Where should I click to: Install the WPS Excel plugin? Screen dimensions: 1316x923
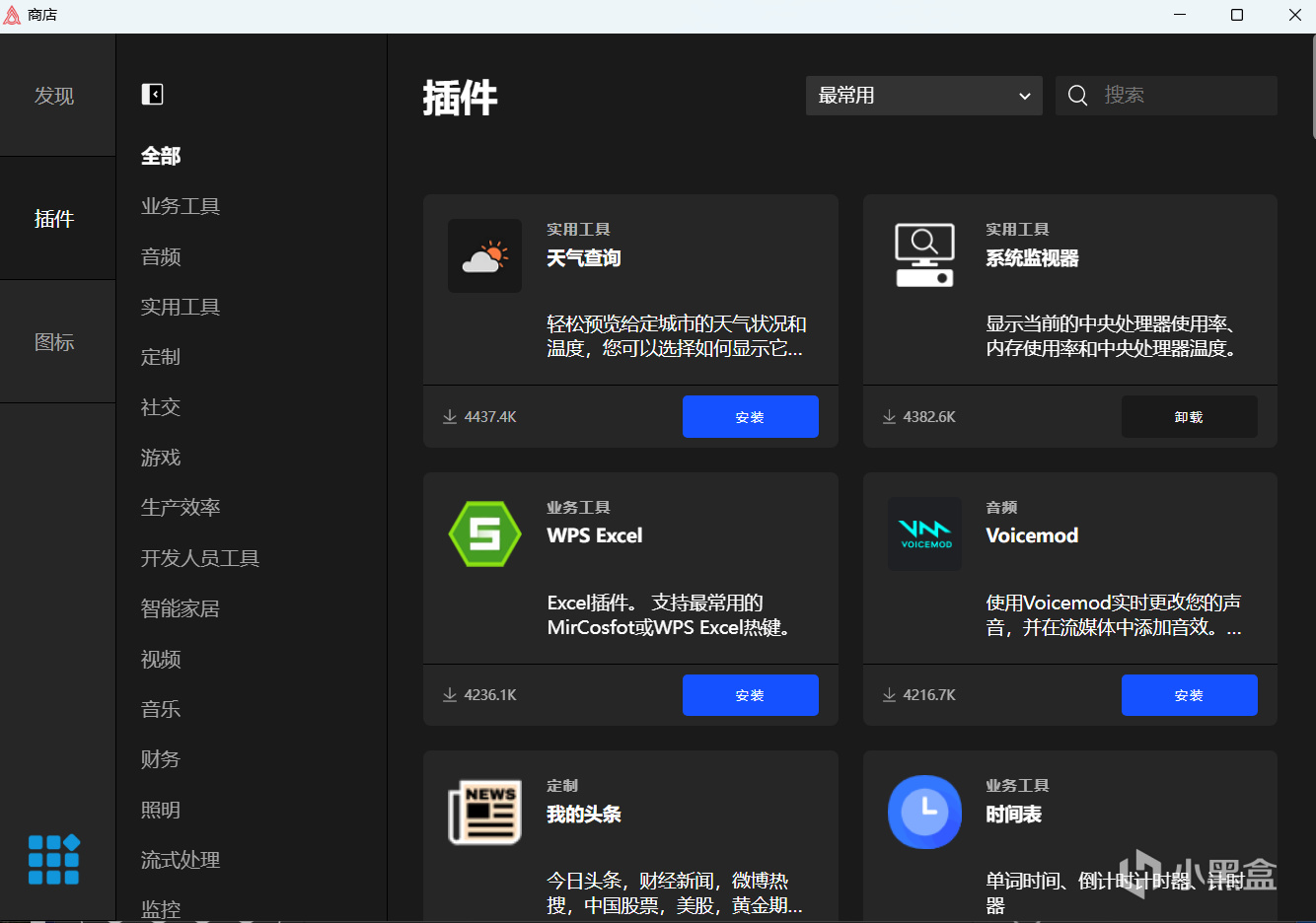pos(751,695)
